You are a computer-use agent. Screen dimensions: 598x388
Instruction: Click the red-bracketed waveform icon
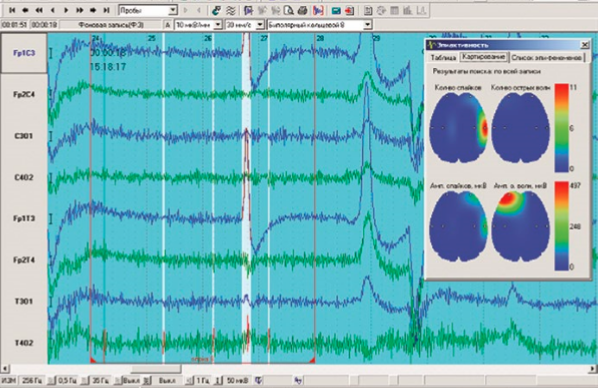tap(318, 10)
